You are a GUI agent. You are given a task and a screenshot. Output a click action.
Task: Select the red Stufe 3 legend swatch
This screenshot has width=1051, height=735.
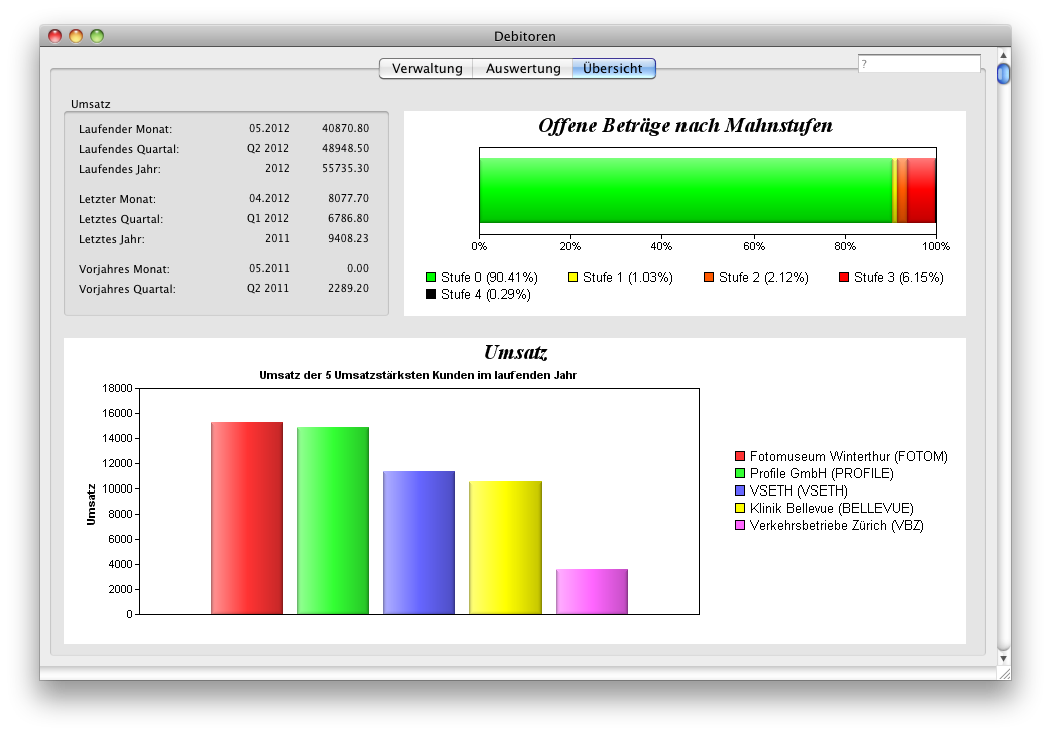coord(844,277)
